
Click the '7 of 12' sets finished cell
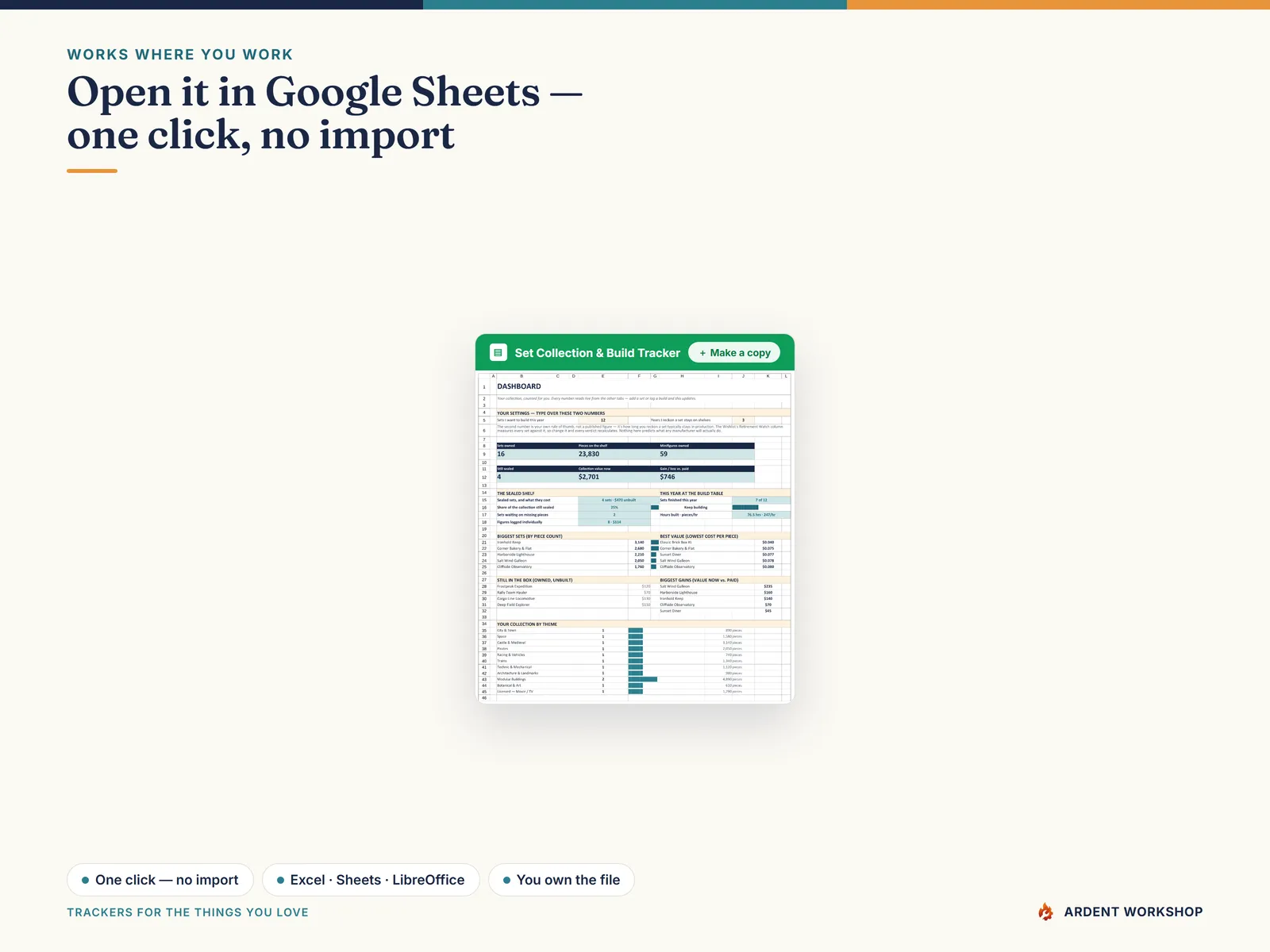[x=761, y=501]
